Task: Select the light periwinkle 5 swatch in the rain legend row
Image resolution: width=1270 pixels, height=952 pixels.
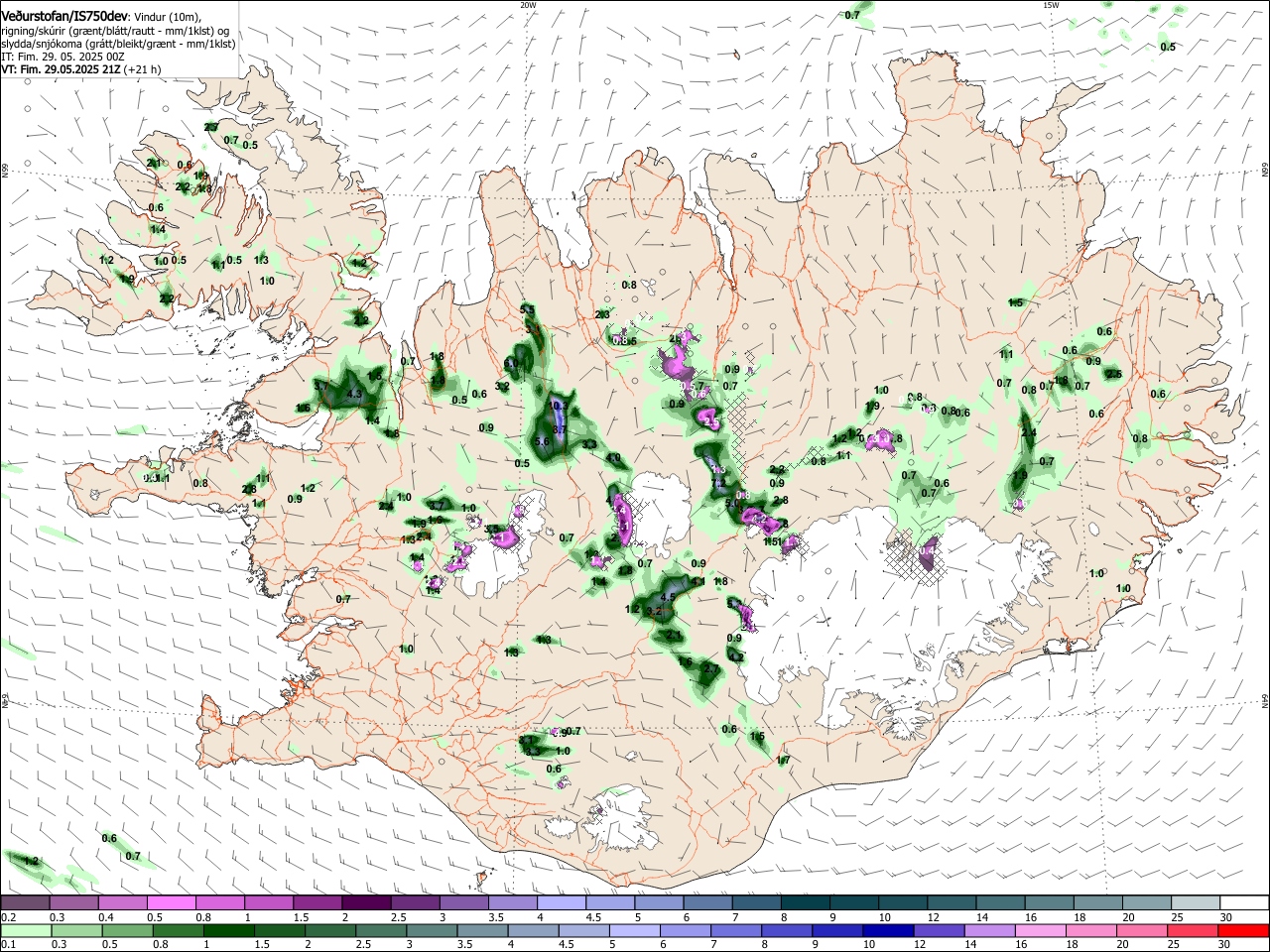Action: pos(635,931)
